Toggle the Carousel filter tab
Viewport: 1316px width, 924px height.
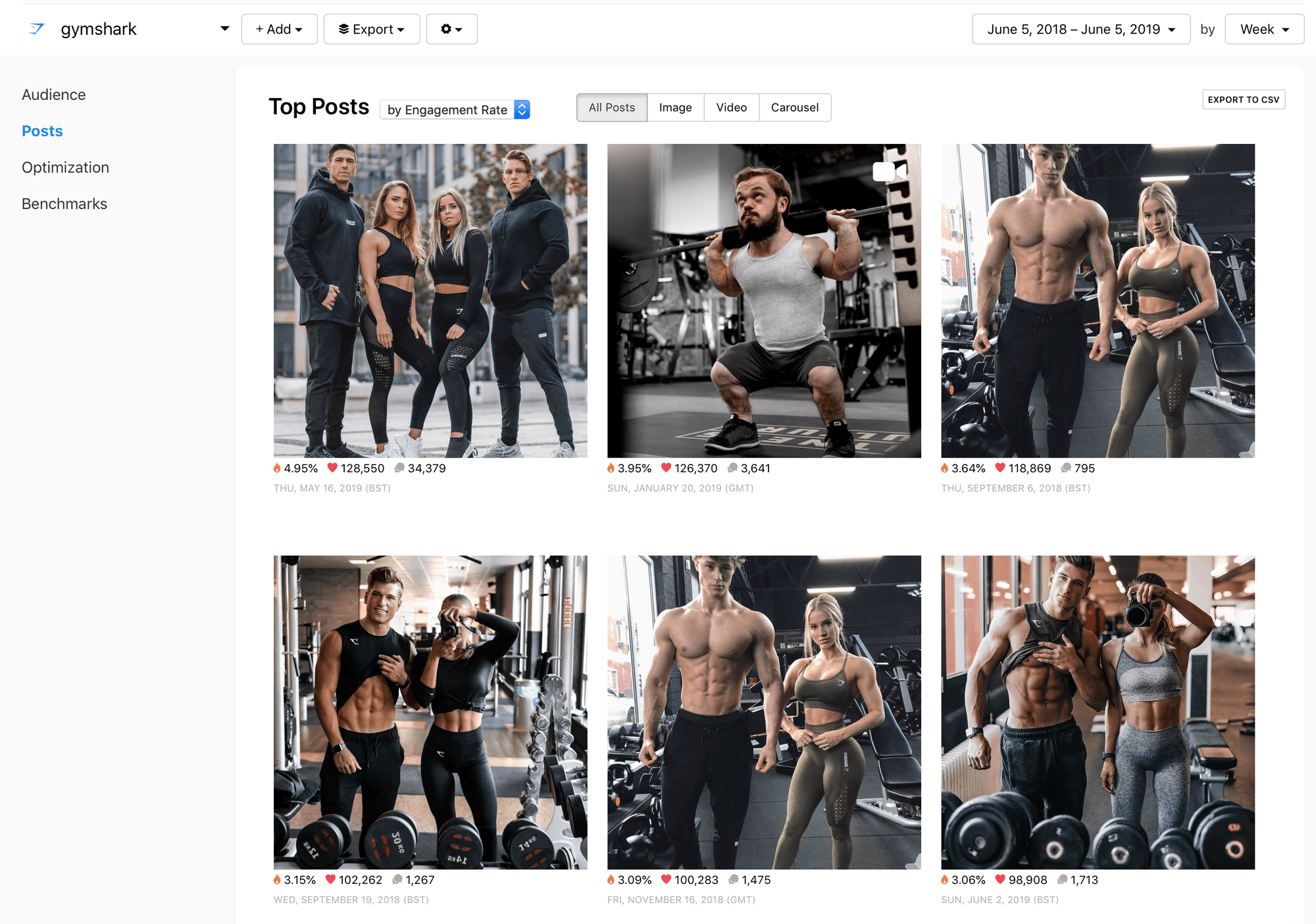pos(796,108)
